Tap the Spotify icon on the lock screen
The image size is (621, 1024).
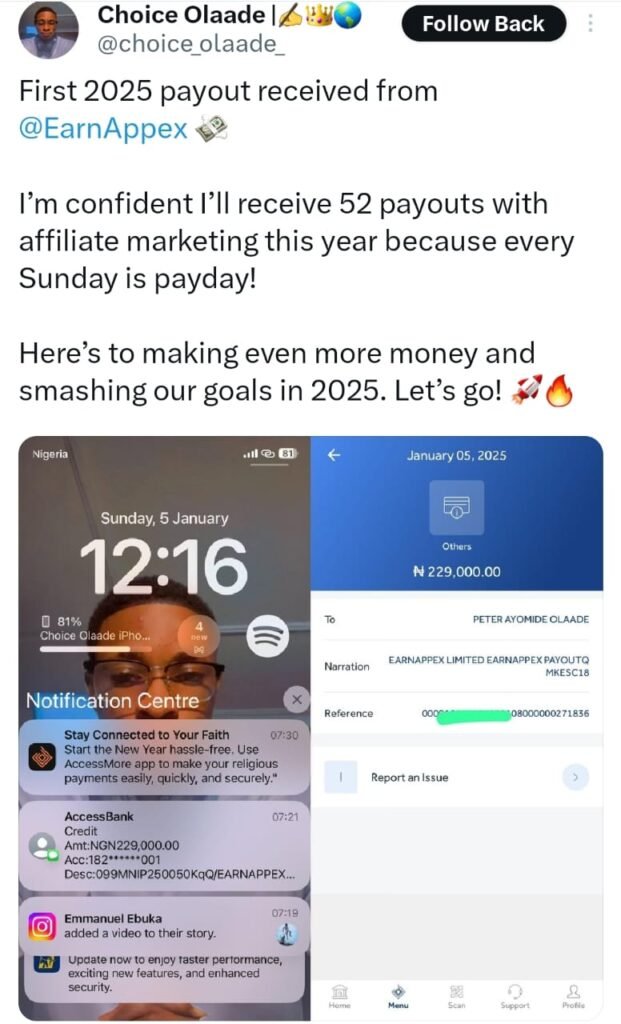(x=268, y=635)
